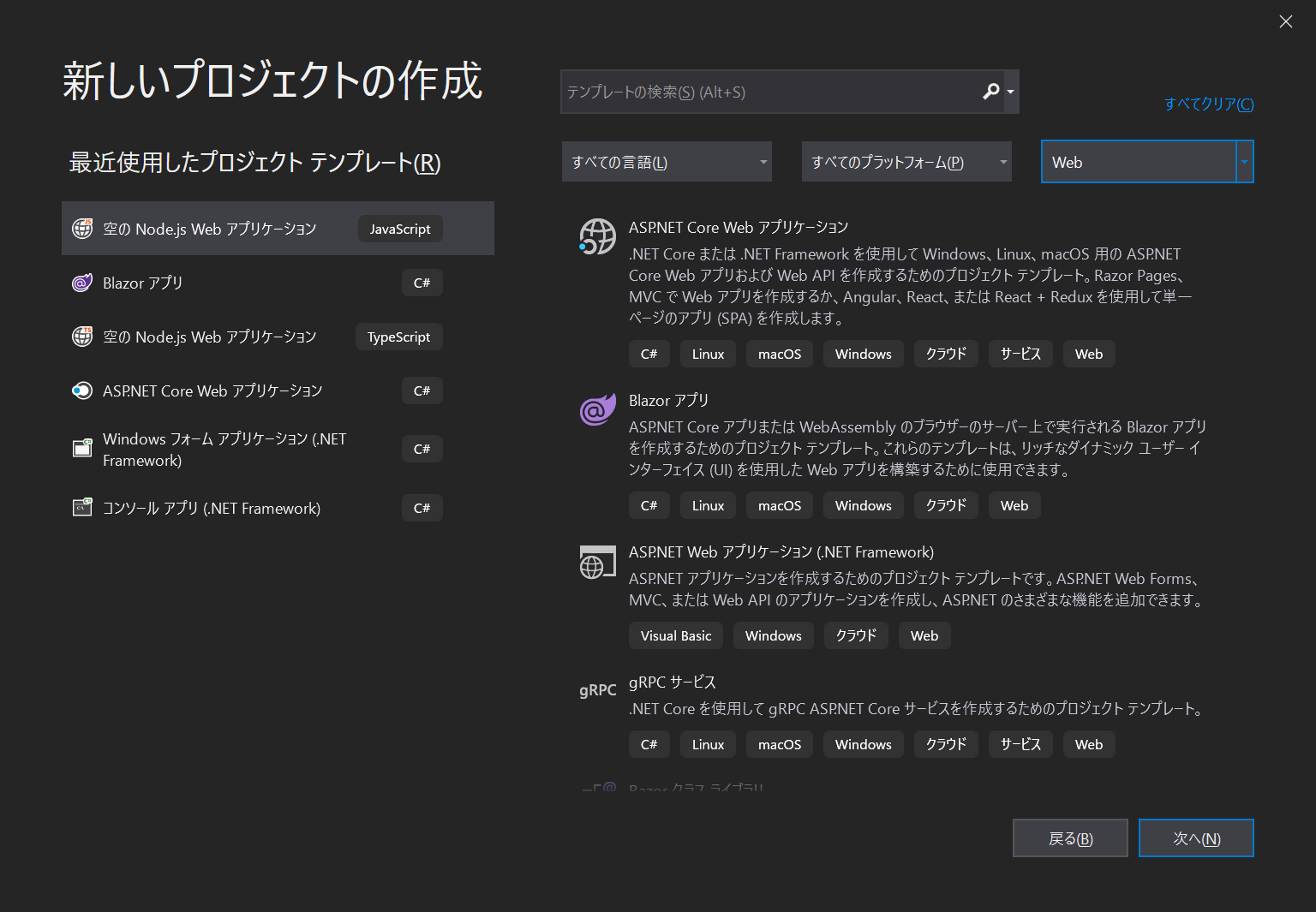The image size is (1316, 912).
Task: Click the C# badge beside recent Blazor アプリ
Action: [422, 283]
